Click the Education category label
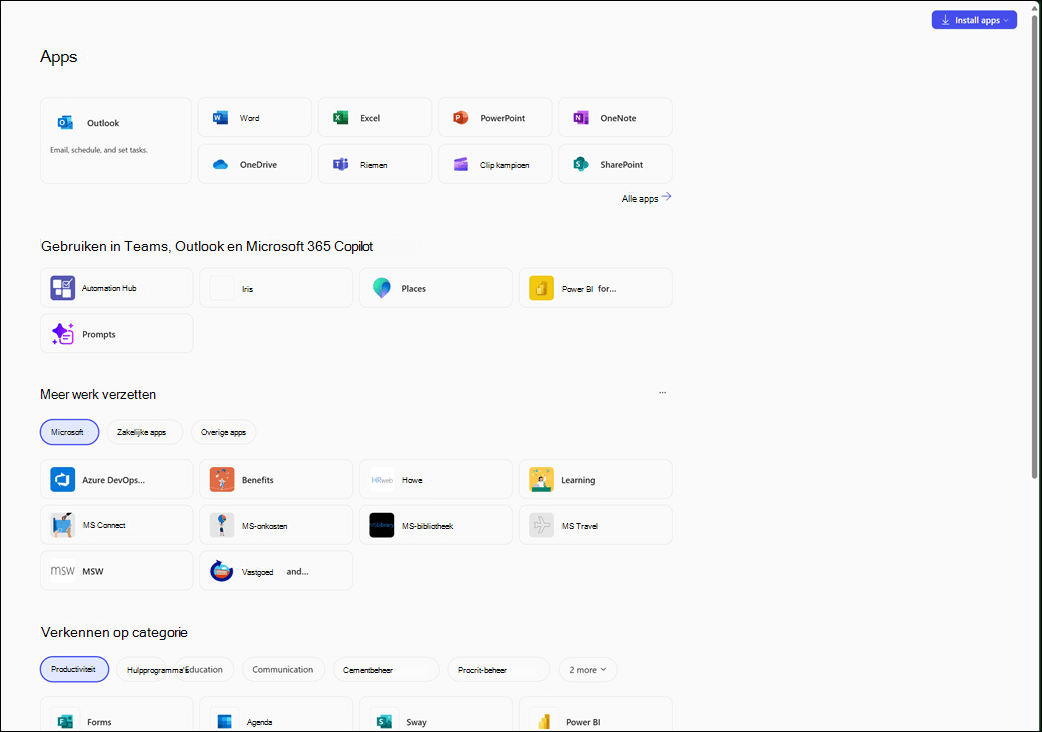This screenshot has height=732, width=1042. point(205,670)
